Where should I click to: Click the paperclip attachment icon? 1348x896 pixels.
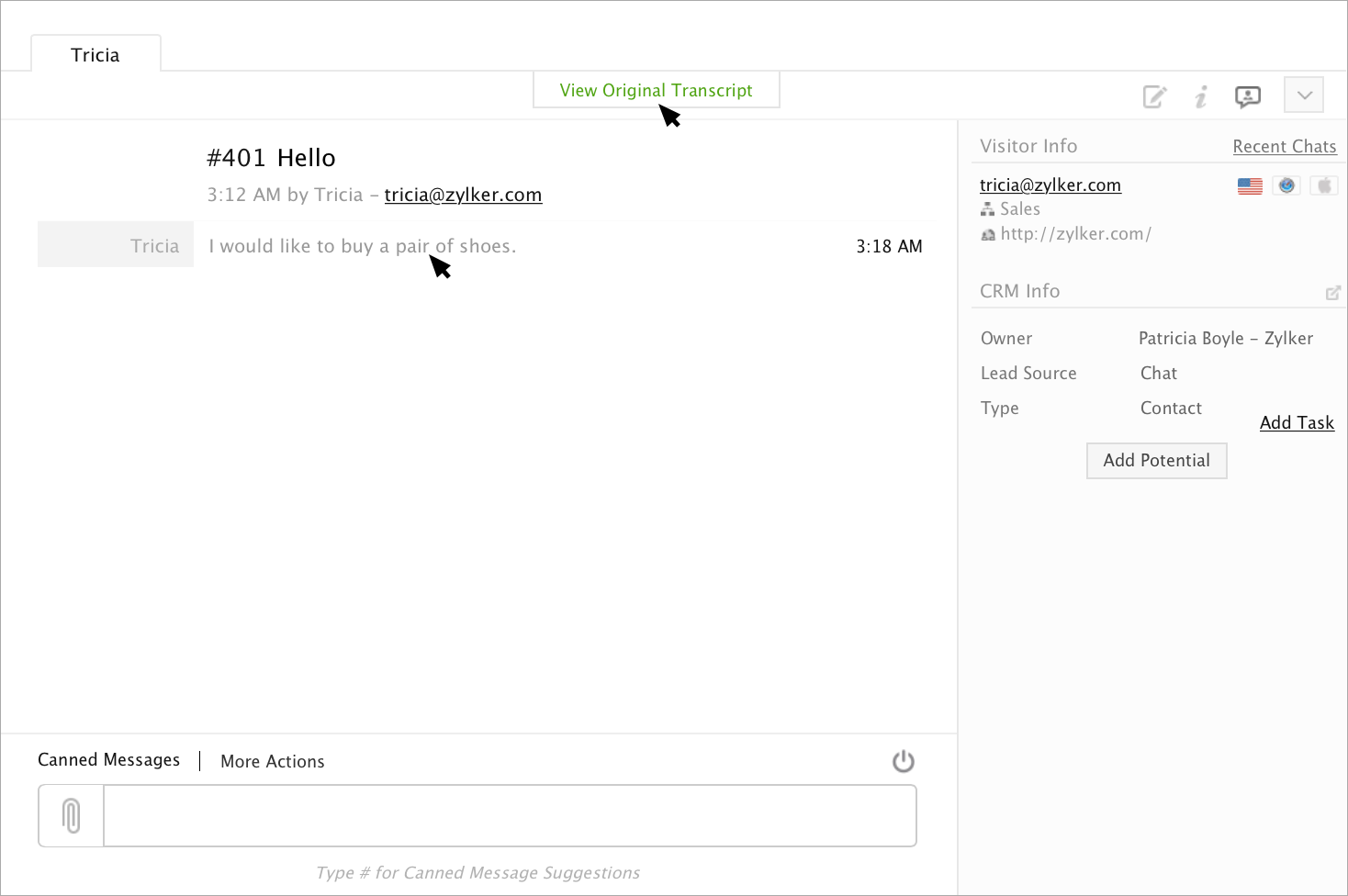pyautogui.click(x=72, y=815)
